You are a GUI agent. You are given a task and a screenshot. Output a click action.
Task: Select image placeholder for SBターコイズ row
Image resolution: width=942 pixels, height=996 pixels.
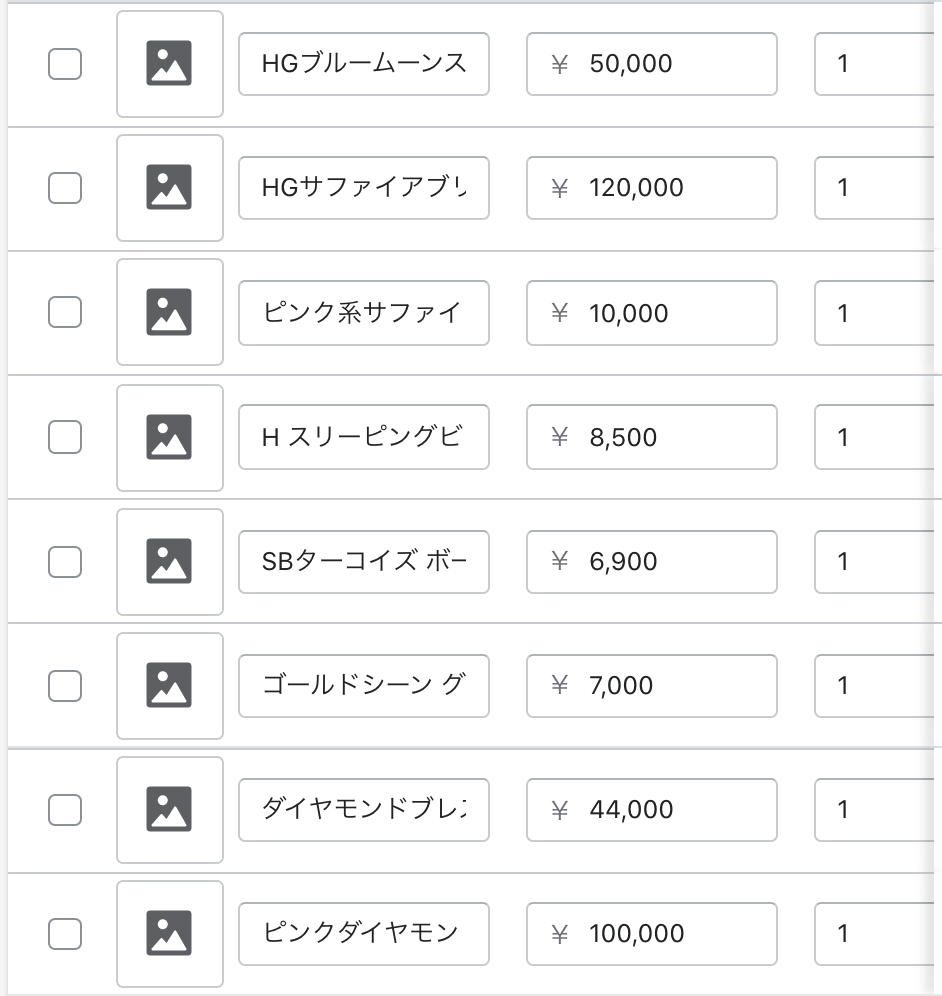(170, 561)
